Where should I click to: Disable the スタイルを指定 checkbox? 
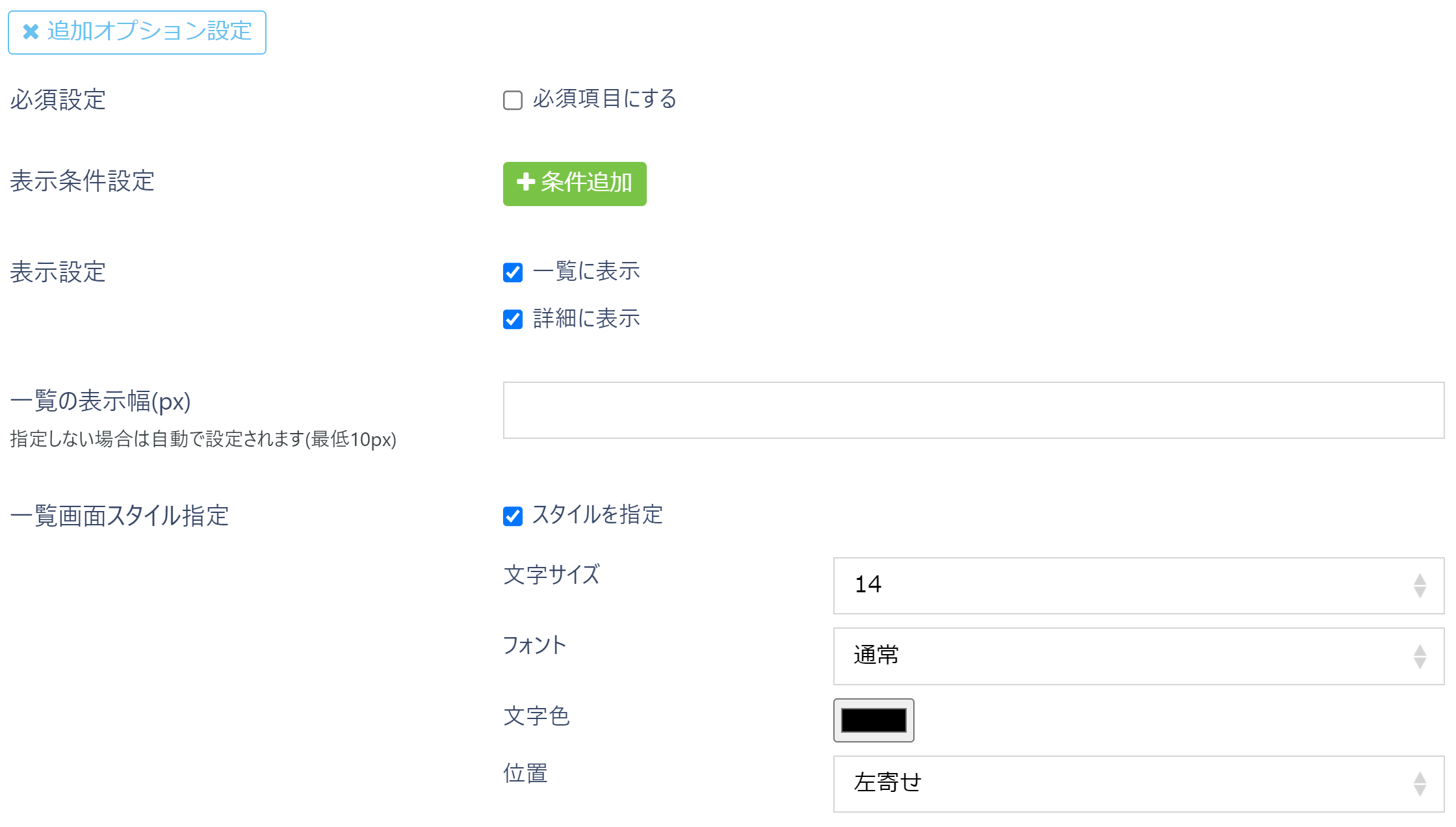coord(512,516)
